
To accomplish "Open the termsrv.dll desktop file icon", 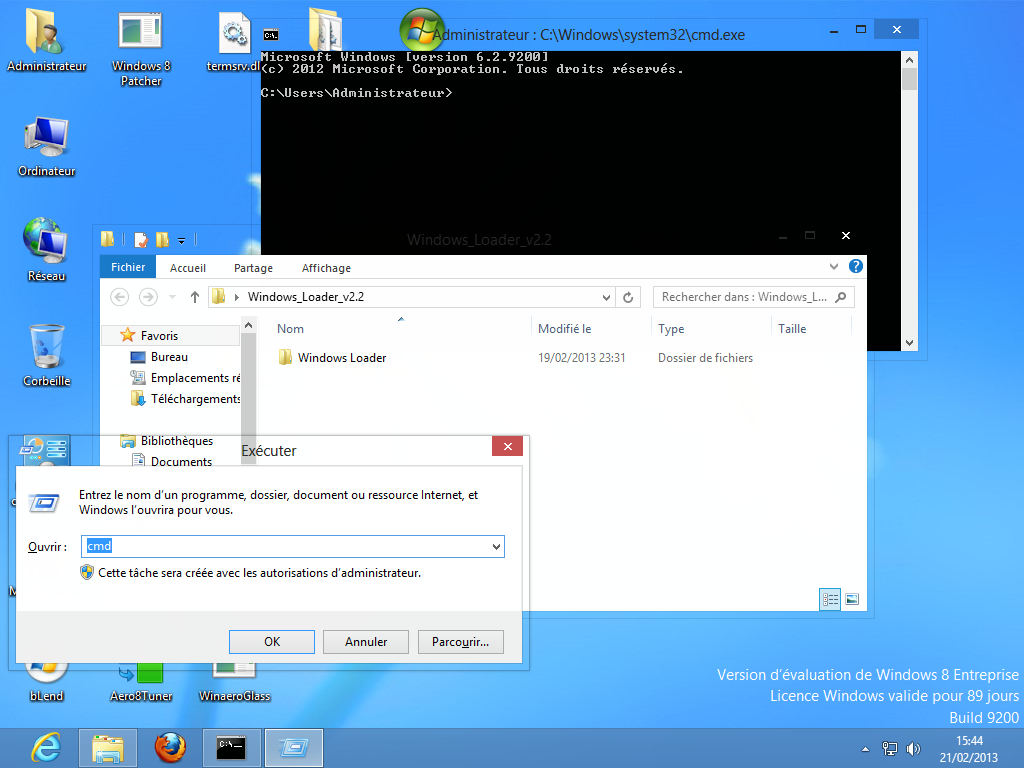I will (234, 40).
